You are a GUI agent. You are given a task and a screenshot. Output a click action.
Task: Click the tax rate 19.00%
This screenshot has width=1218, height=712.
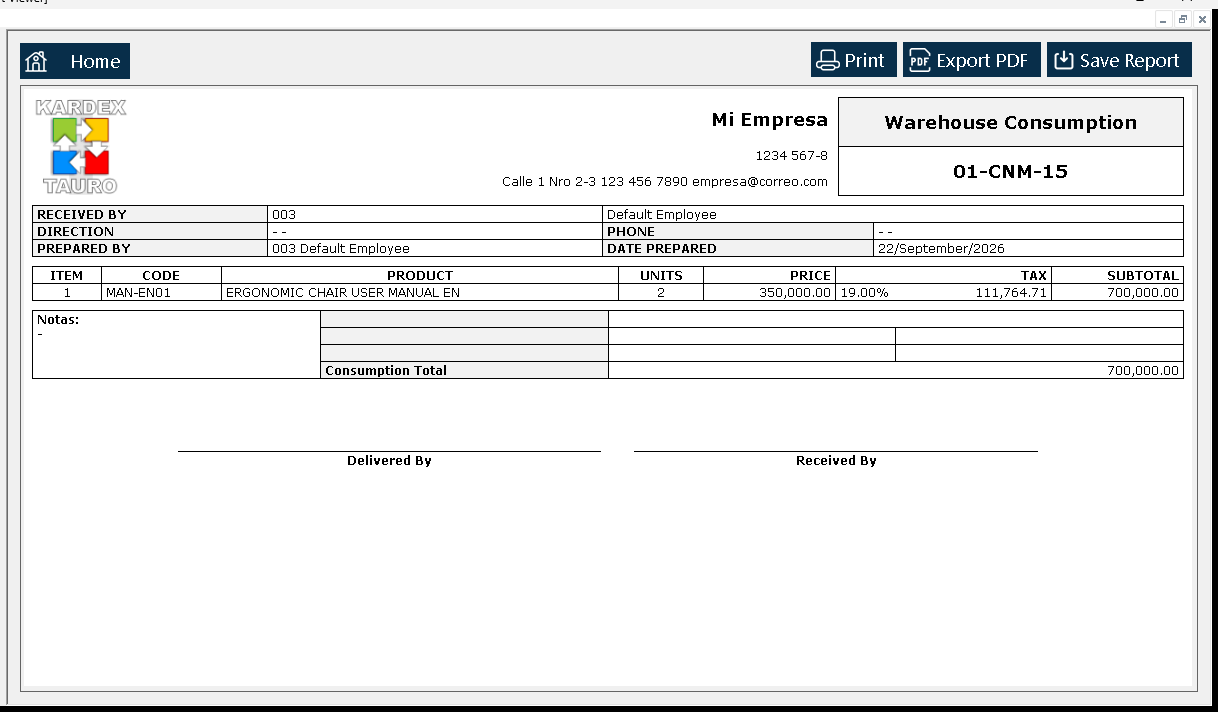[864, 293]
